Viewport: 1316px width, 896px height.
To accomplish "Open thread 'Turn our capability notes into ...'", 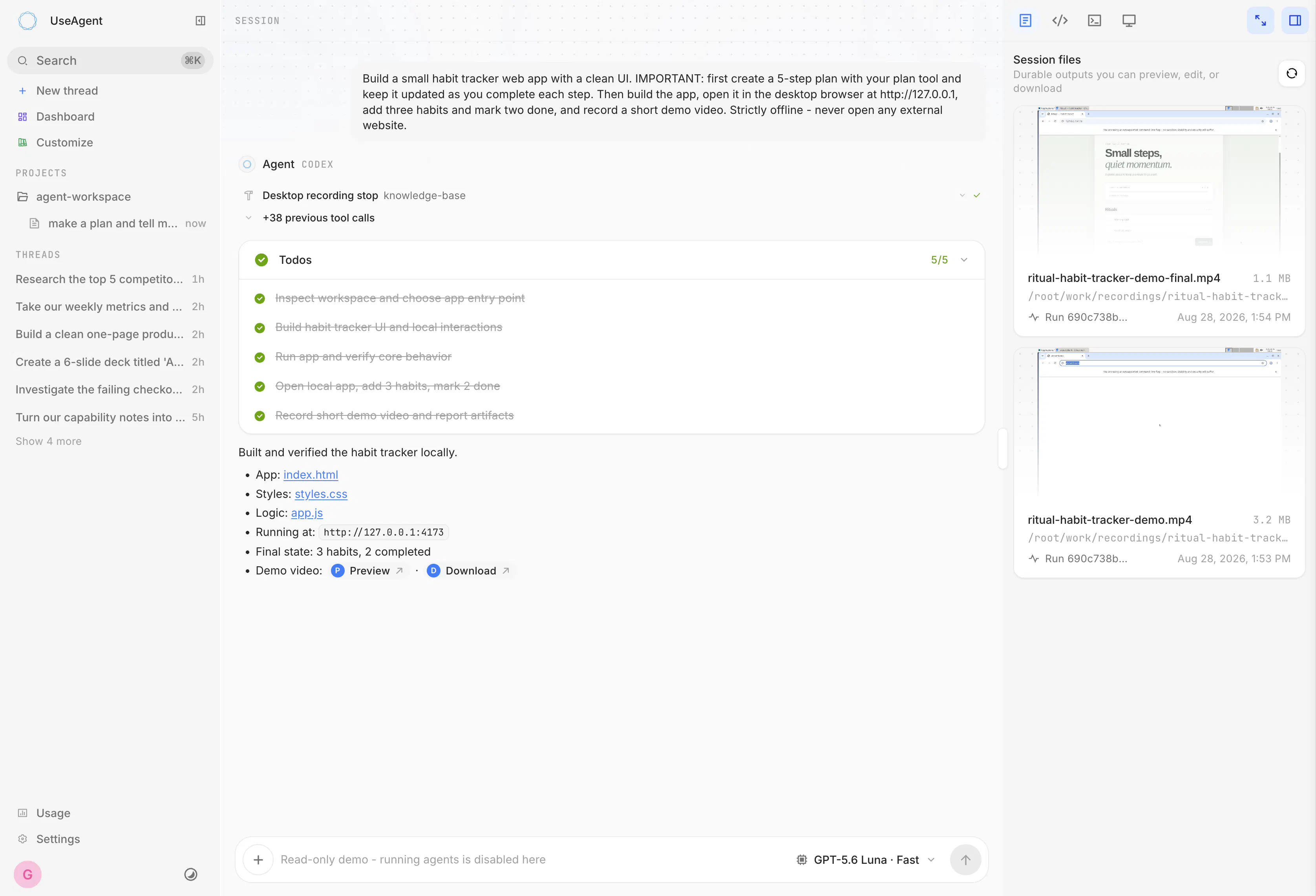I will click(x=110, y=417).
